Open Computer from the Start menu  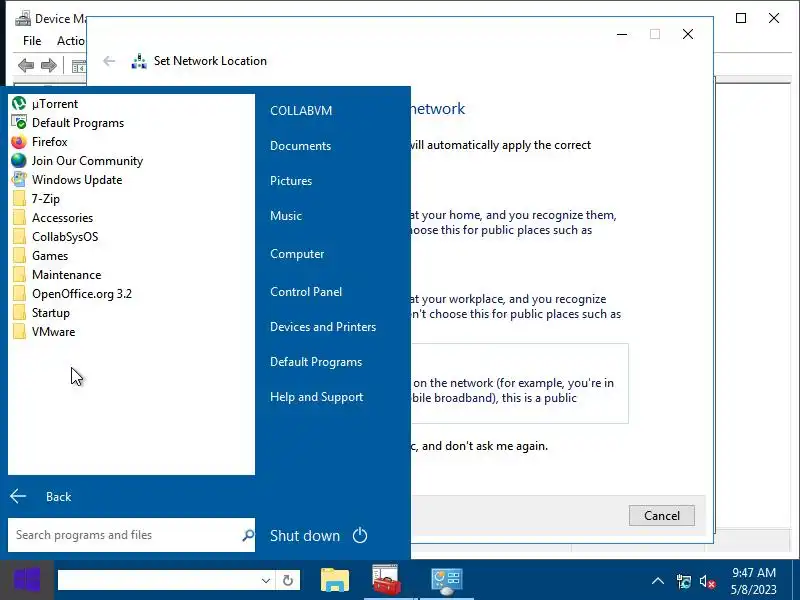click(x=297, y=254)
